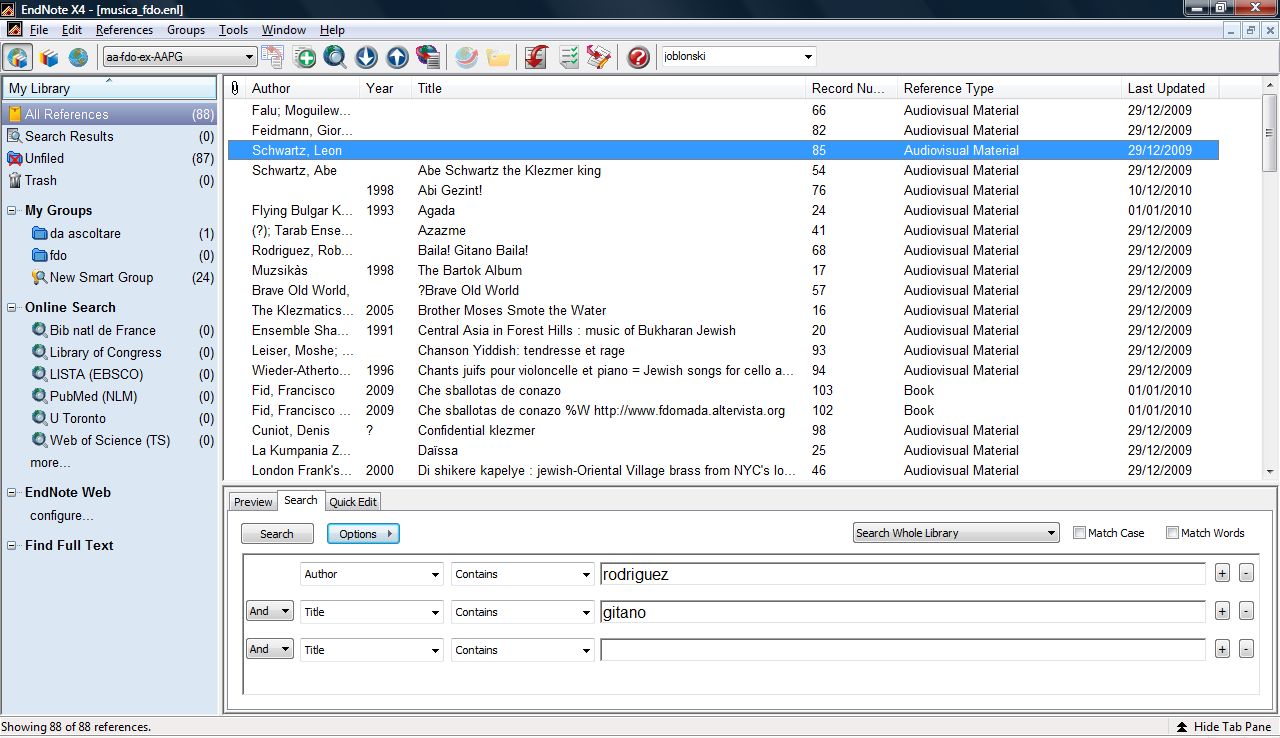
Task: Select The Bartok Album reference row
Action: pyautogui.click(x=723, y=270)
